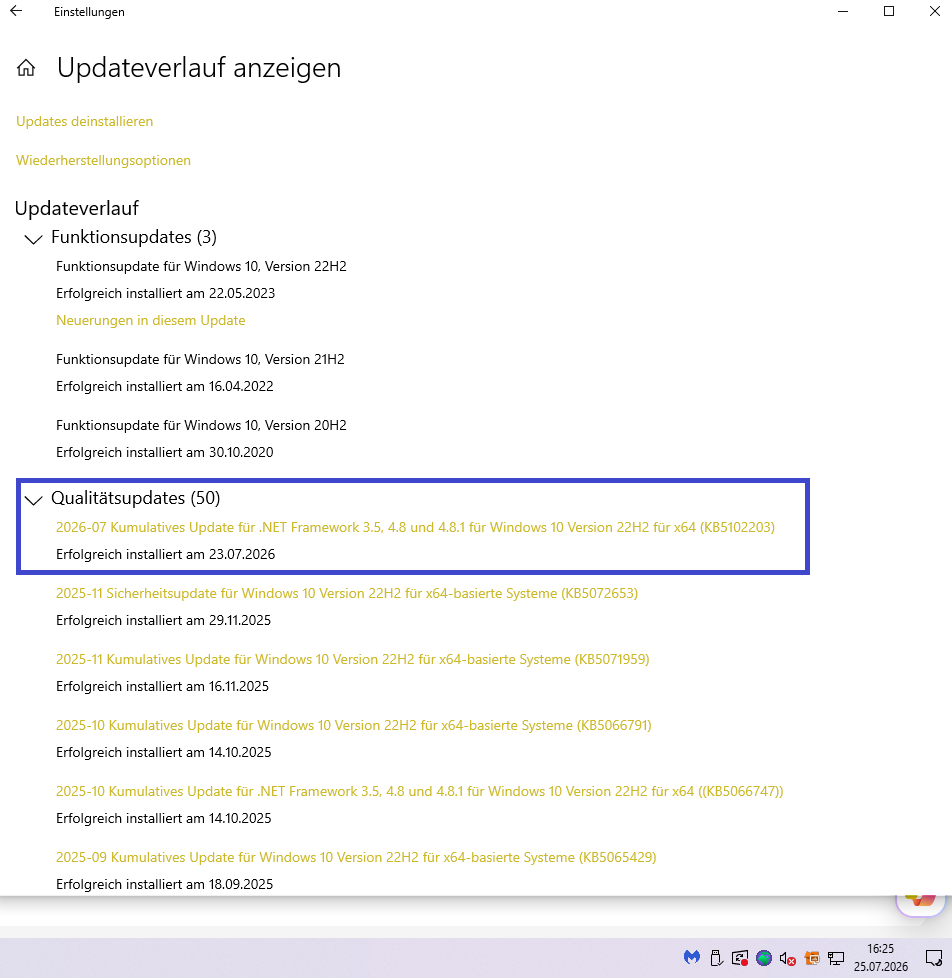
Task: Click the Updateverlauf anzeigen page title
Action: pyautogui.click(x=199, y=68)
